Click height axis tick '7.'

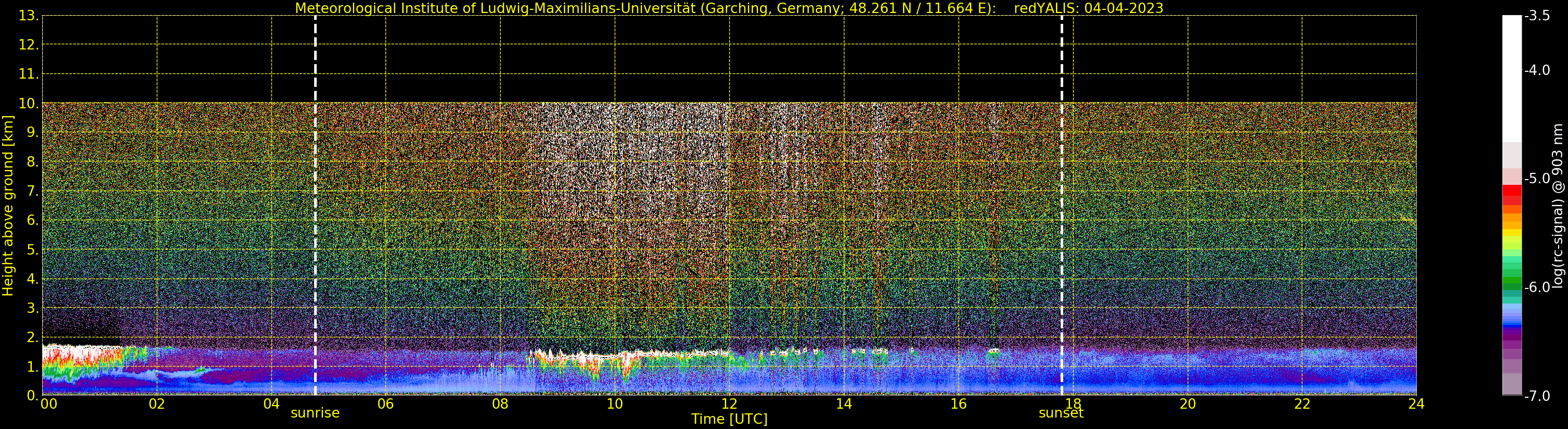click(33, 191)
